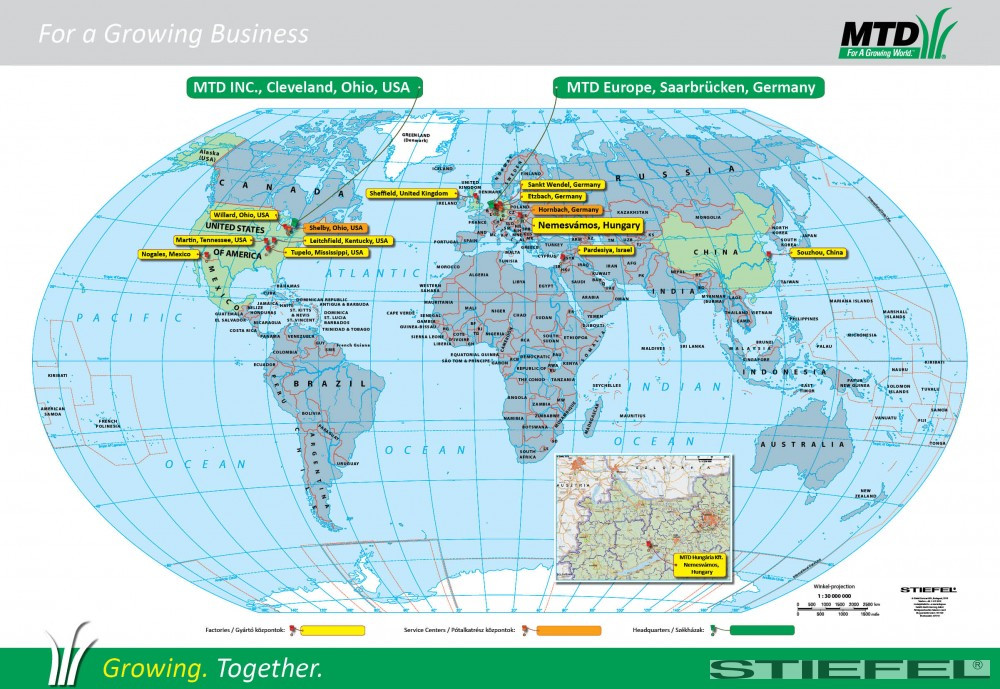Screen dimensions: 1000x689
Task: Click the map pin next to Nogales, Mexico
Action: (205, 256)
